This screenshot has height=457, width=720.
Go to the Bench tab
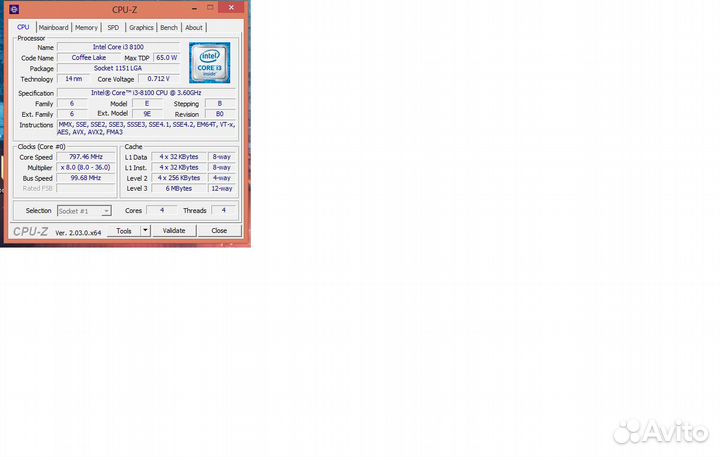(169, 28)
